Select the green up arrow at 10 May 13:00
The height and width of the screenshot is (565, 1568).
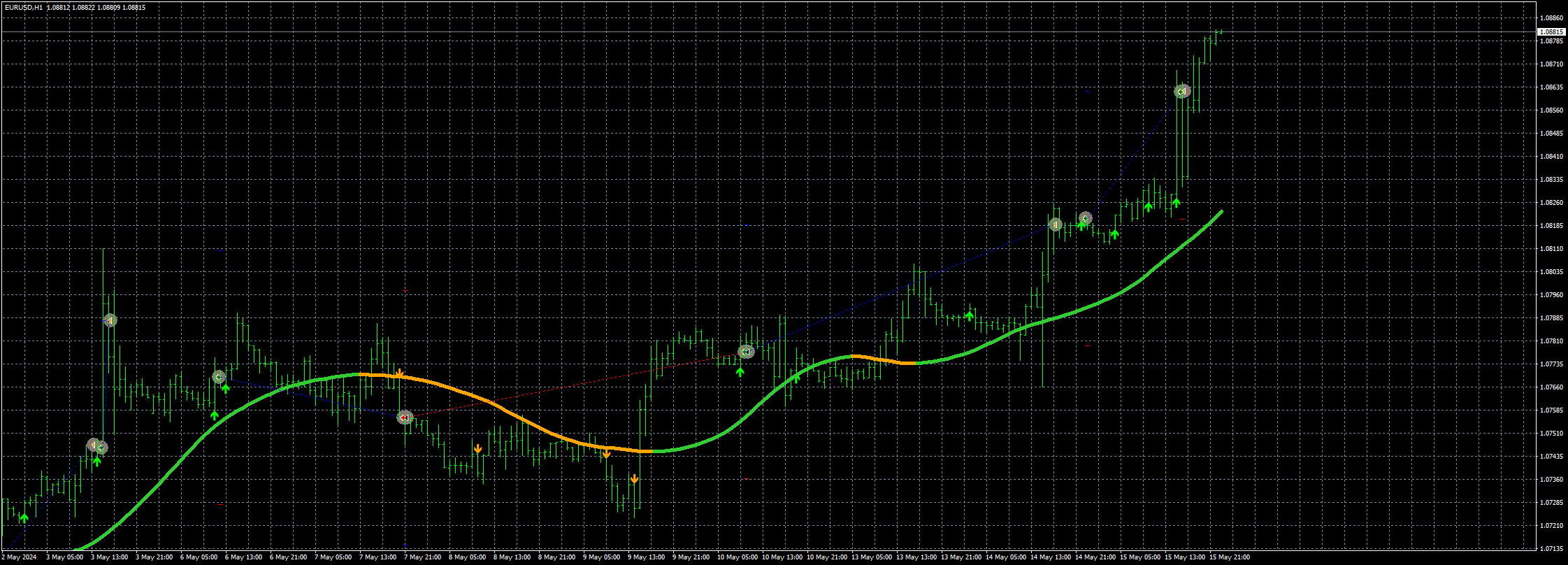coord(796,378)
